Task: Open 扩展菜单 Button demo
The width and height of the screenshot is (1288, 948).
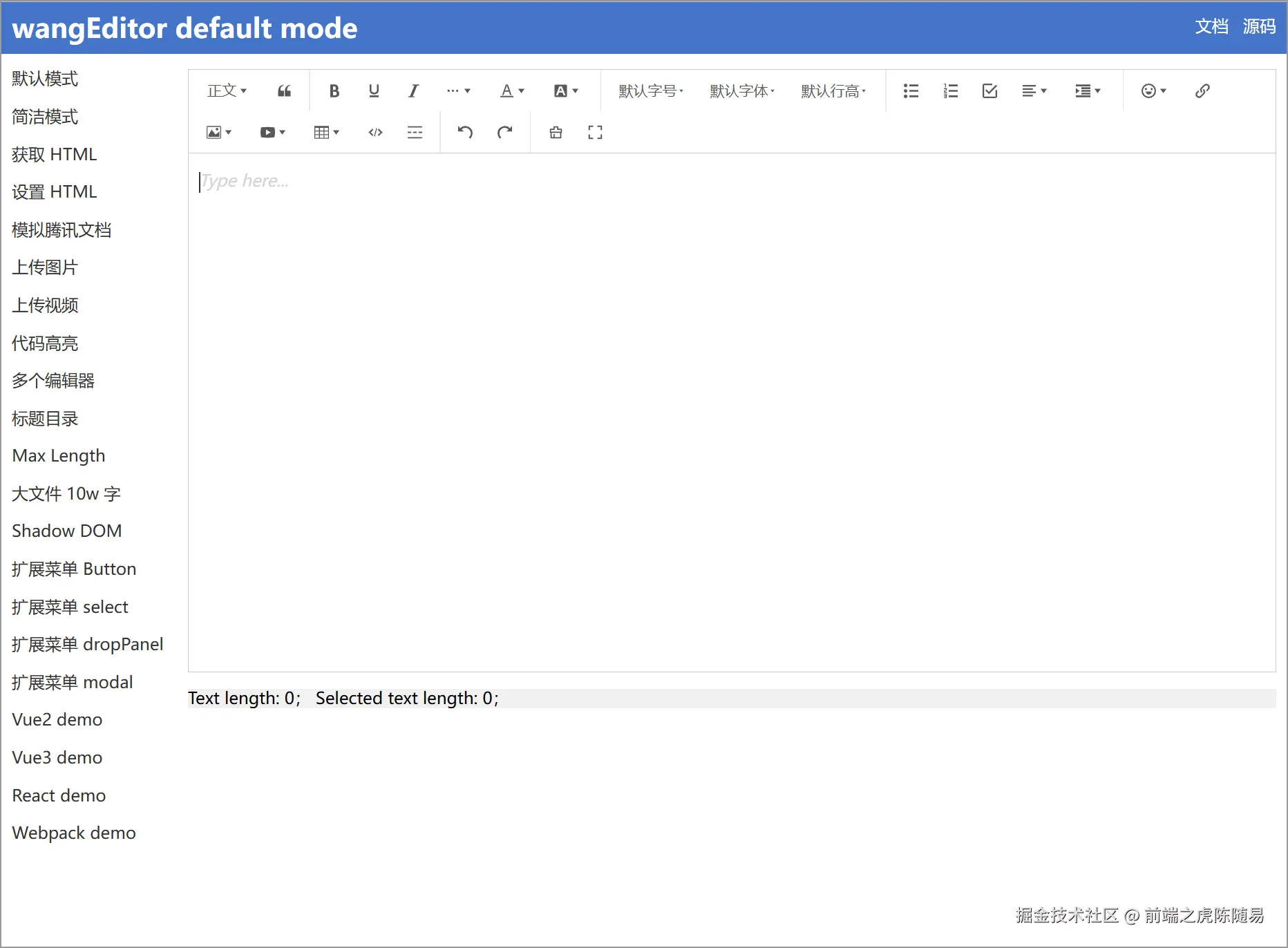Action: (x=74, y=569)
